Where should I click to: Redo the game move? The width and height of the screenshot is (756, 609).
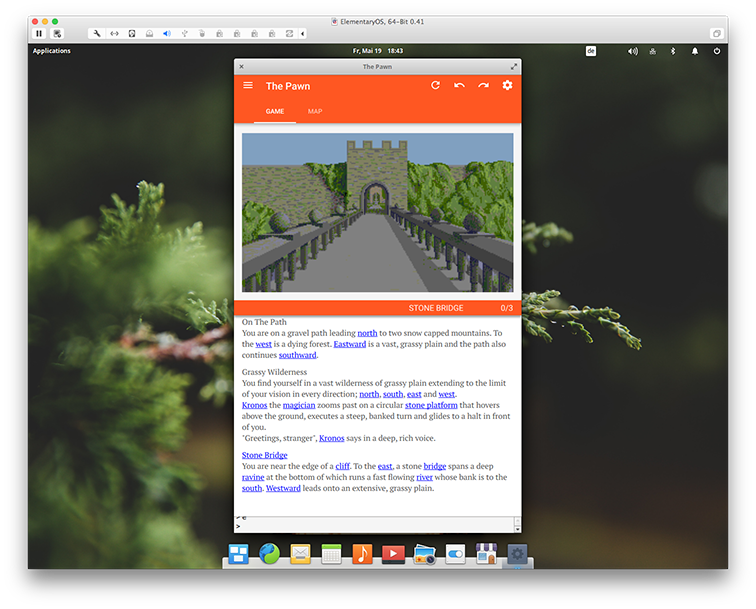click(x=483, y=86)
